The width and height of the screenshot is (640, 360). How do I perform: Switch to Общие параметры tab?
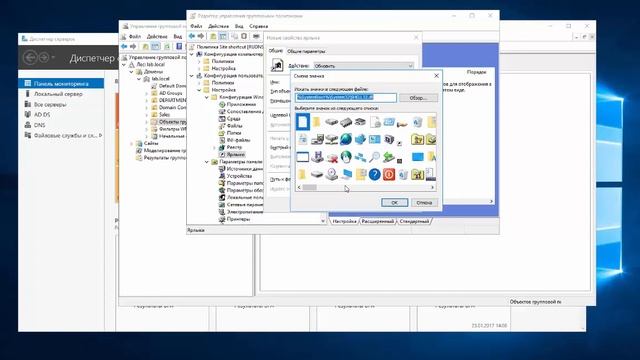pos(306,51)
